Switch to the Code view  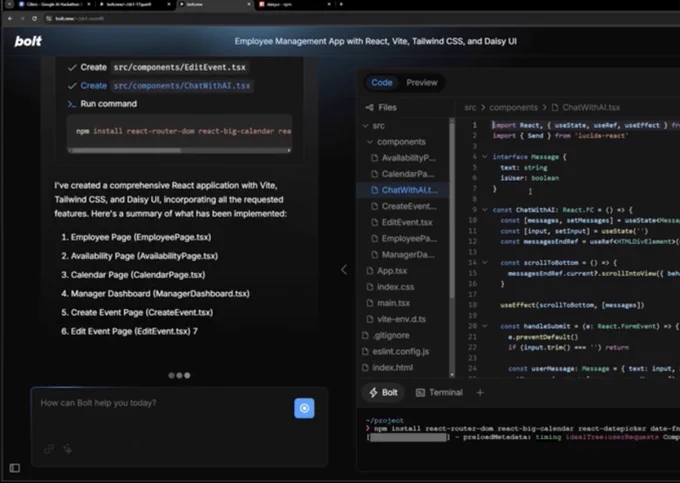[x=382, y=82]
